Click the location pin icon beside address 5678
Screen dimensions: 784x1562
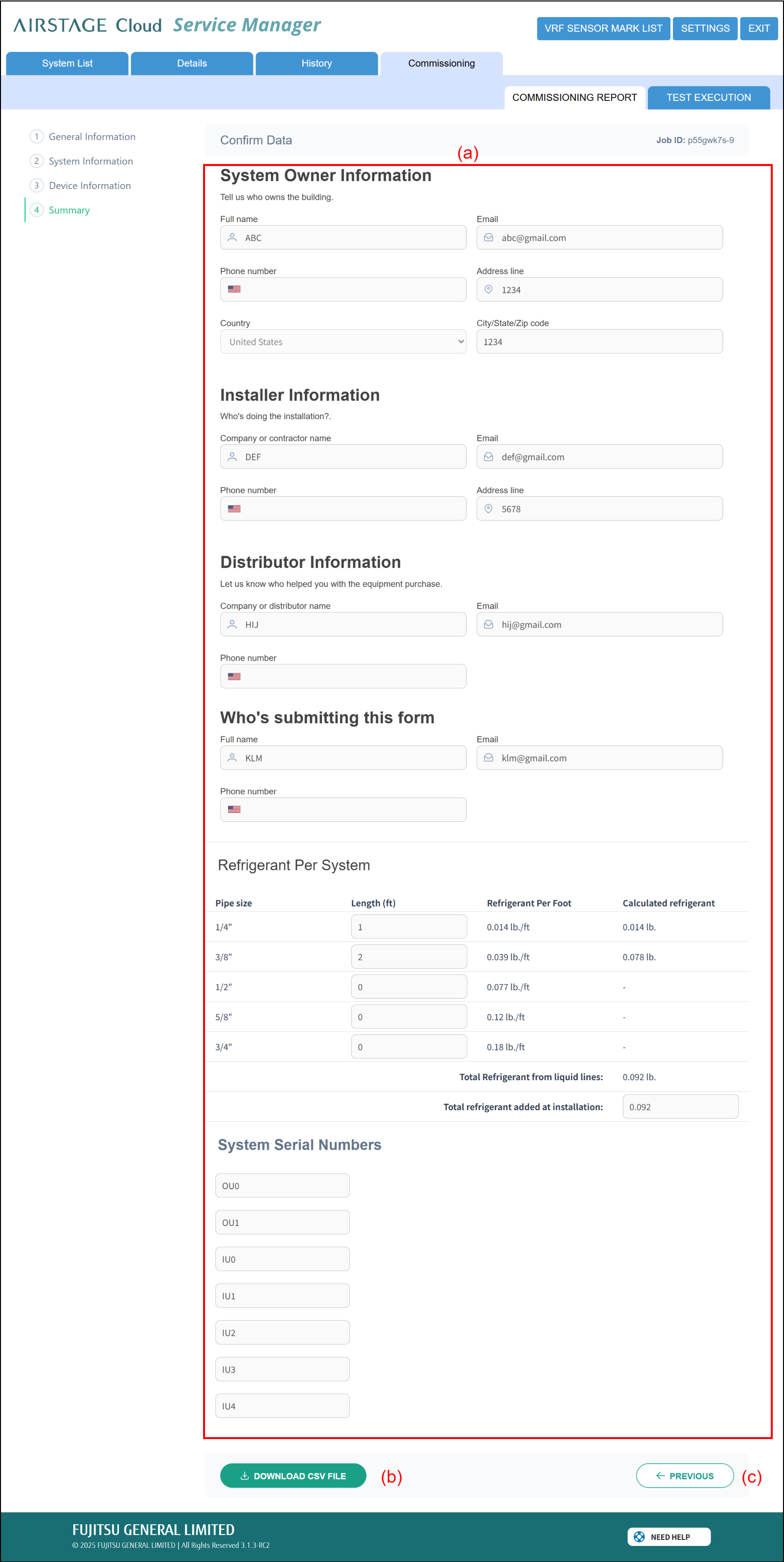click(x=488, y=509)
